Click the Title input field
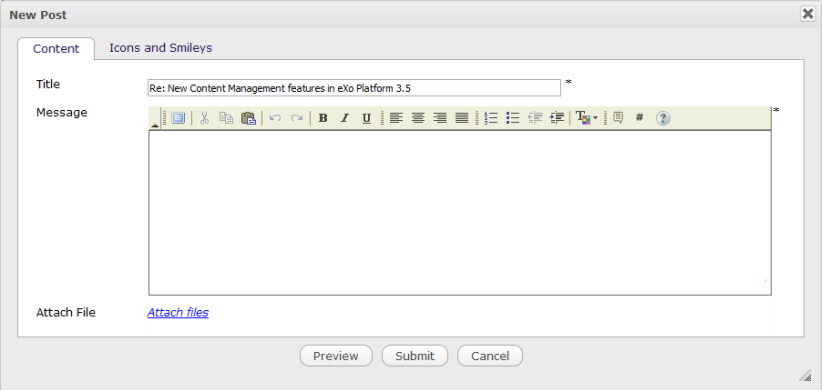This screenshot has width=822, height=390. click(354, 88)
